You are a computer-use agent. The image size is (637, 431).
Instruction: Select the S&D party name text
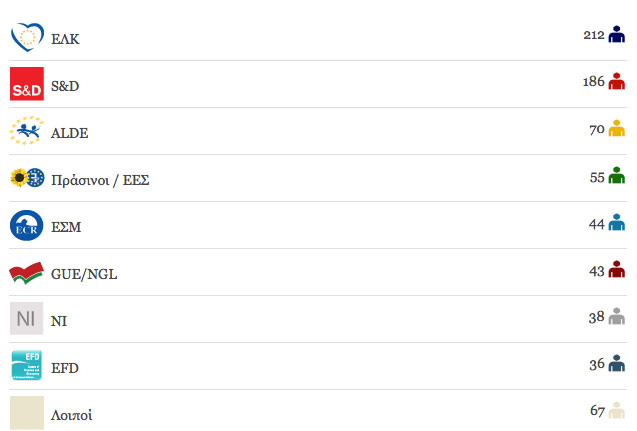click(x=65, y=86)
